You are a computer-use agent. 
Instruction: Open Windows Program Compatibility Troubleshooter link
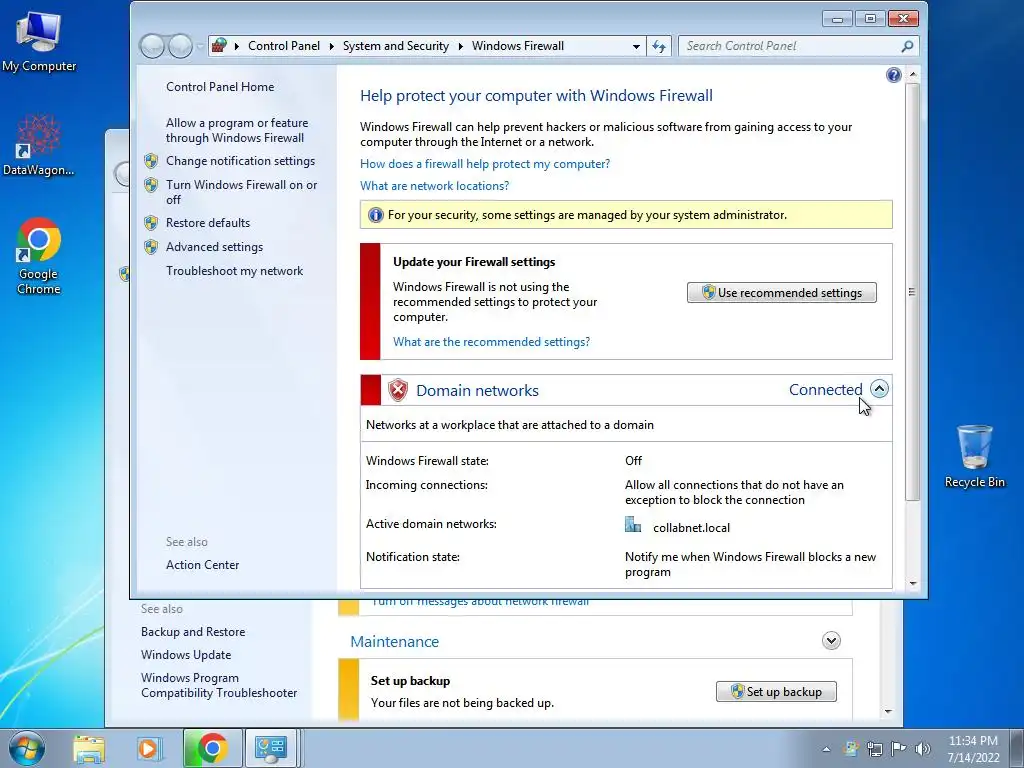pyautogui.click(x=219, y=686)
